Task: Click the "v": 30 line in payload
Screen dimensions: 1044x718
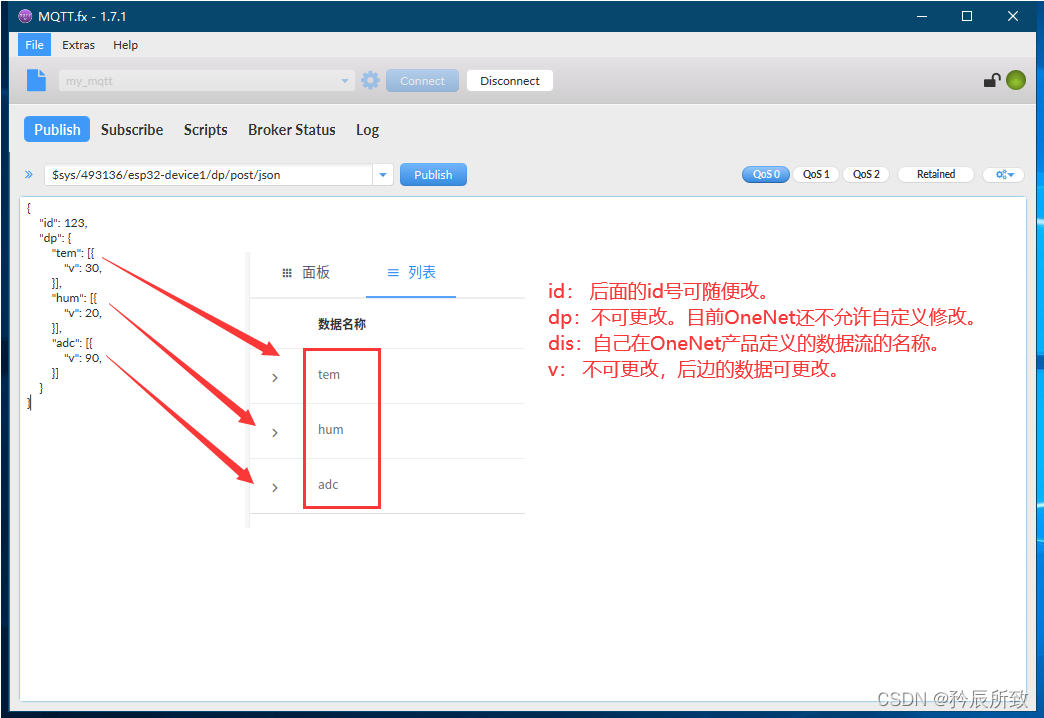Action: (x=83, y=268)
